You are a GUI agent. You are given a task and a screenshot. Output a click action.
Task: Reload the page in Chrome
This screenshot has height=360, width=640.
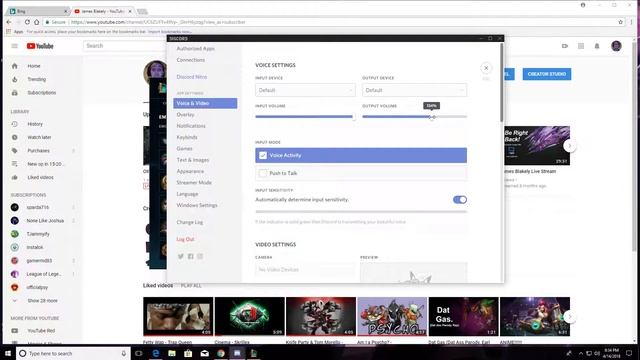click(27, 22)
